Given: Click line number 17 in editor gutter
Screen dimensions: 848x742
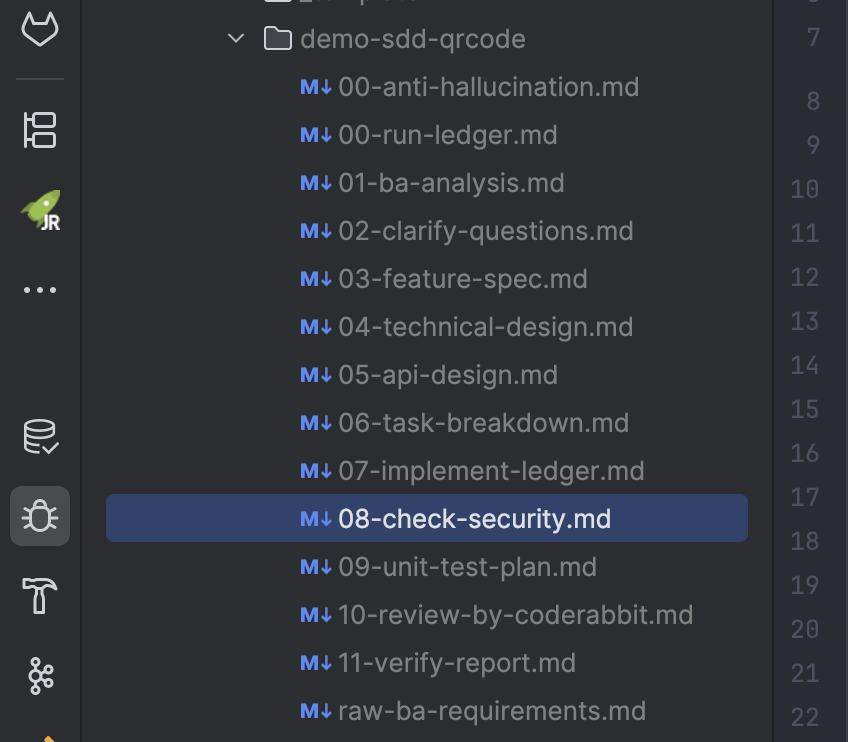Looking at the screenshot, I should tap(805, 497).
